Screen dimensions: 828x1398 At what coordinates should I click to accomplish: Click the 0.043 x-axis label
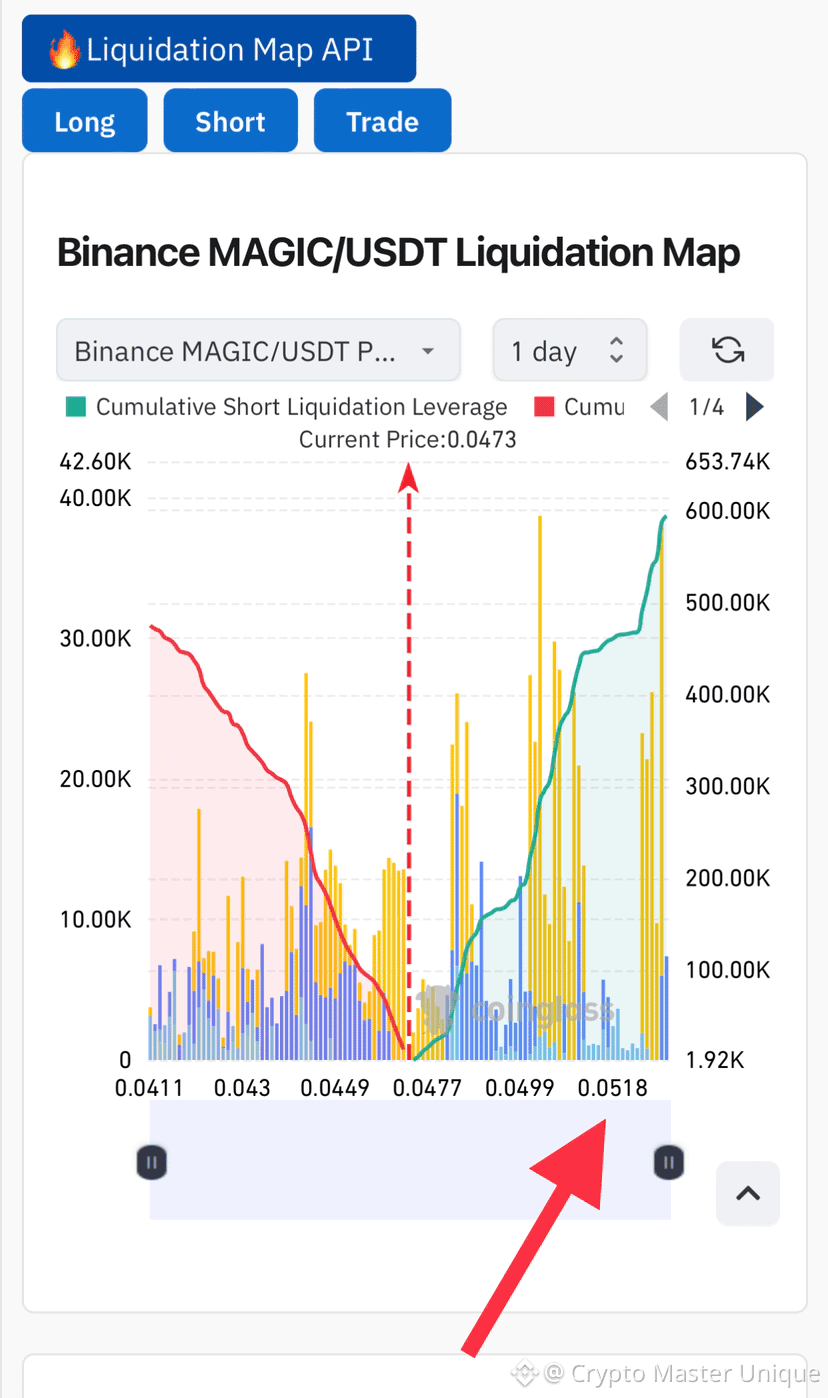coord(242,1088)
